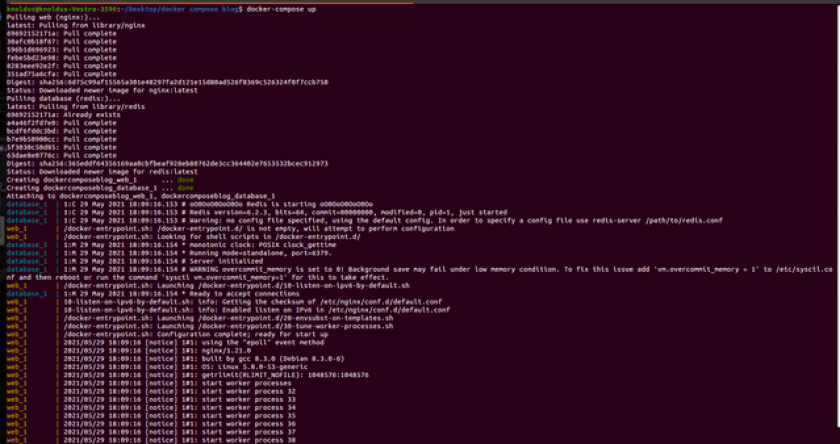Click the 'built by gcc 8.3.0' line
Image resolution: width=840 pixels, height=444 pixels.
click(x=175, y=359)
